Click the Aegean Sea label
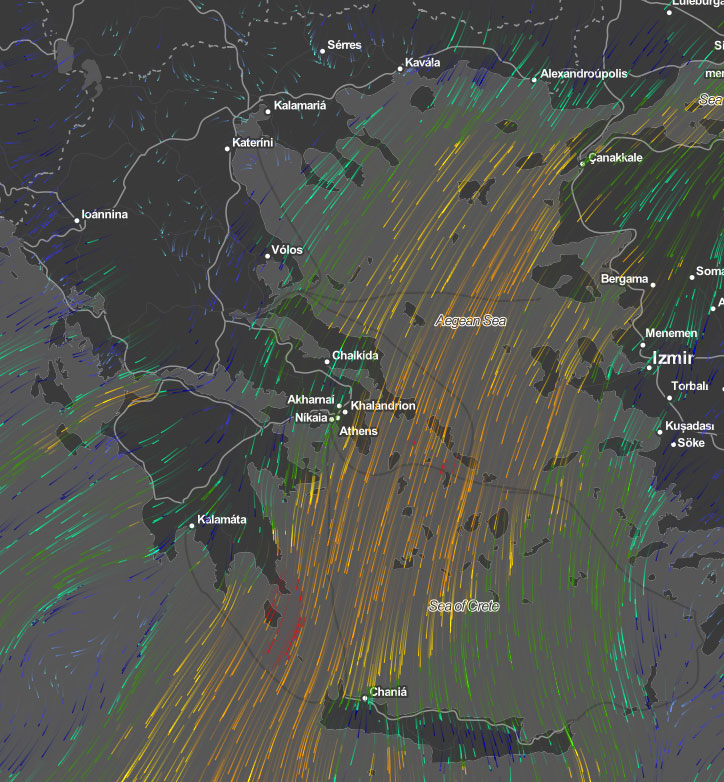Viewport: 724px width, 782px height. (471, 321)
